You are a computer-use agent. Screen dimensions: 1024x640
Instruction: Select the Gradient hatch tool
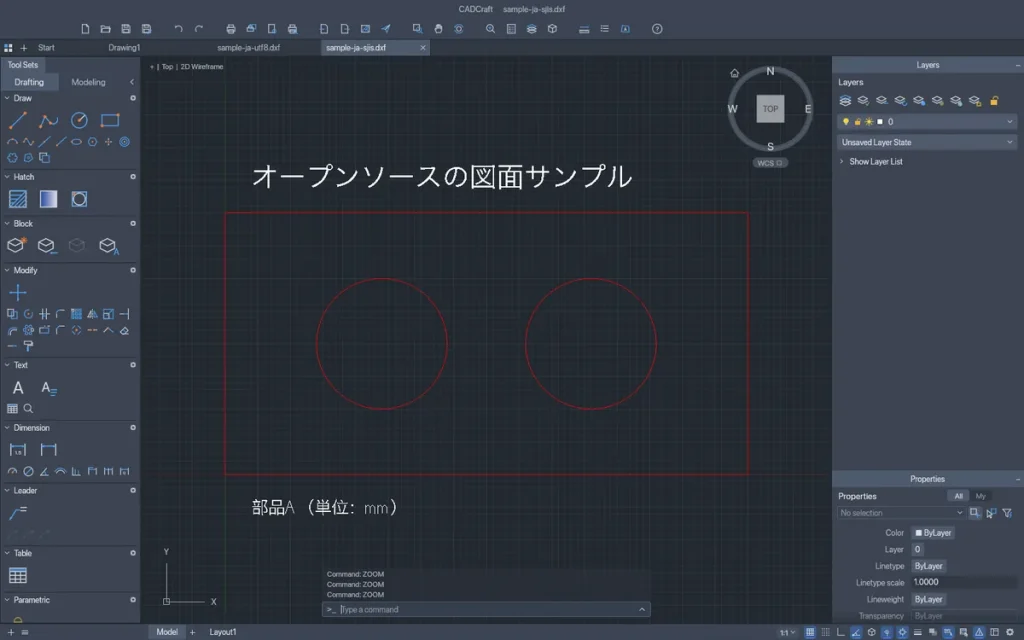pos(48,199)
